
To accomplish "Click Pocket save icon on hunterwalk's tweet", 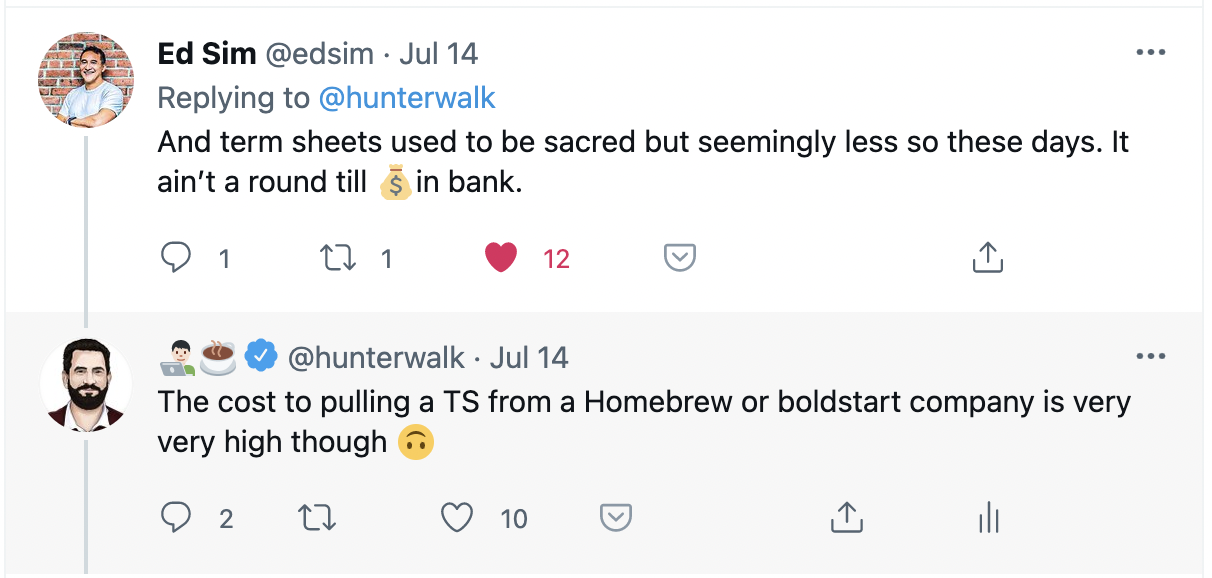I will click(x=616, y=518).
